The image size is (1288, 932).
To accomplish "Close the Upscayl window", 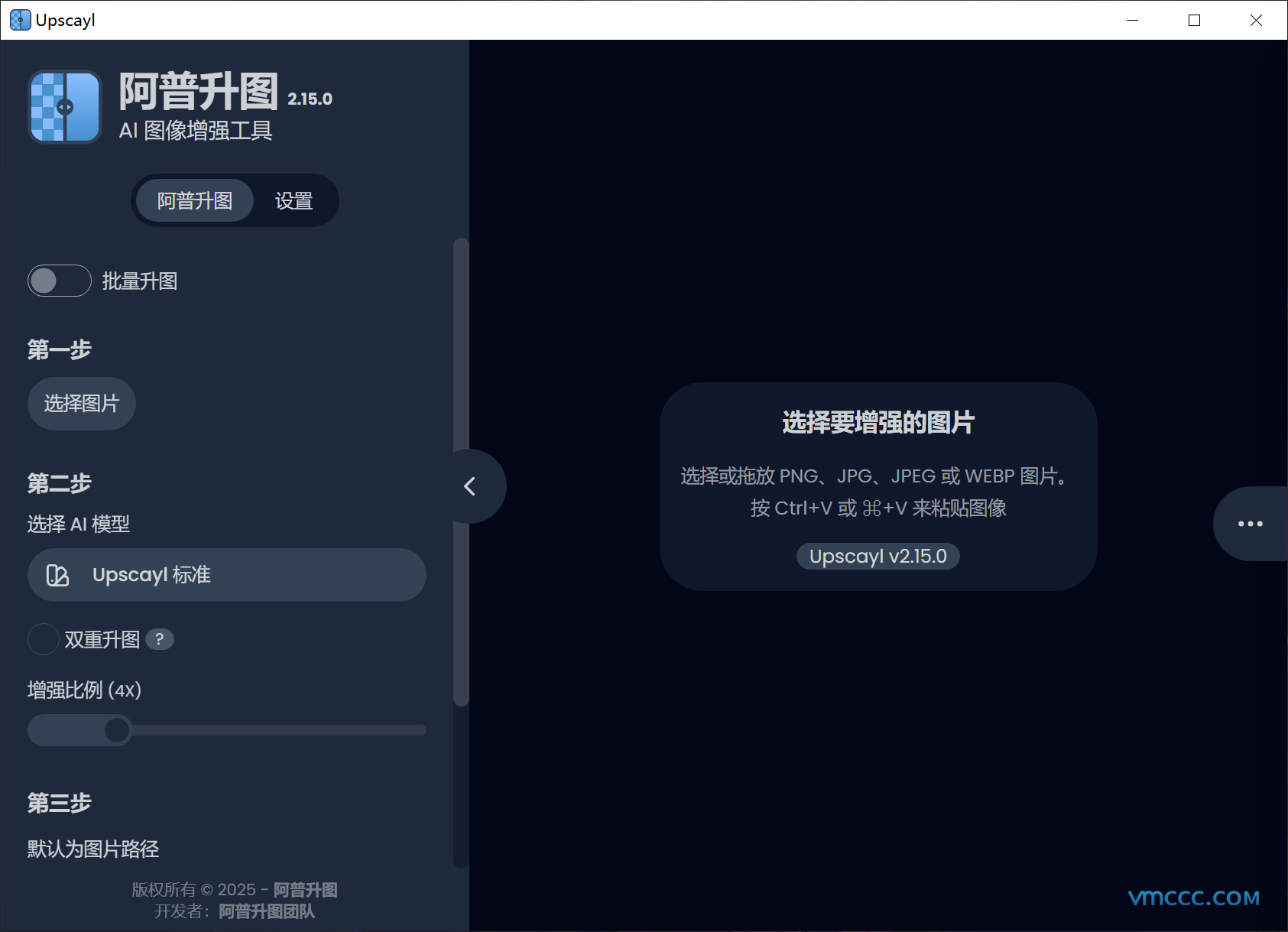I will pos(1257,20).
